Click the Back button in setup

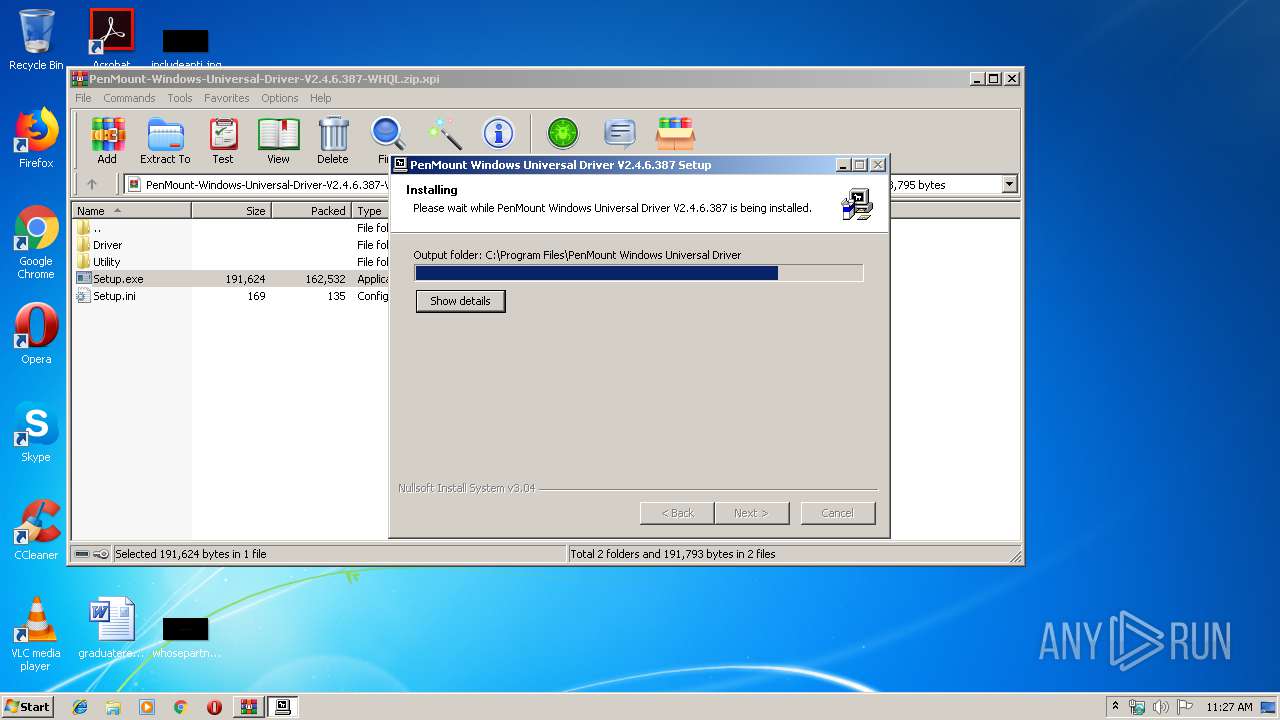point(677,513)
